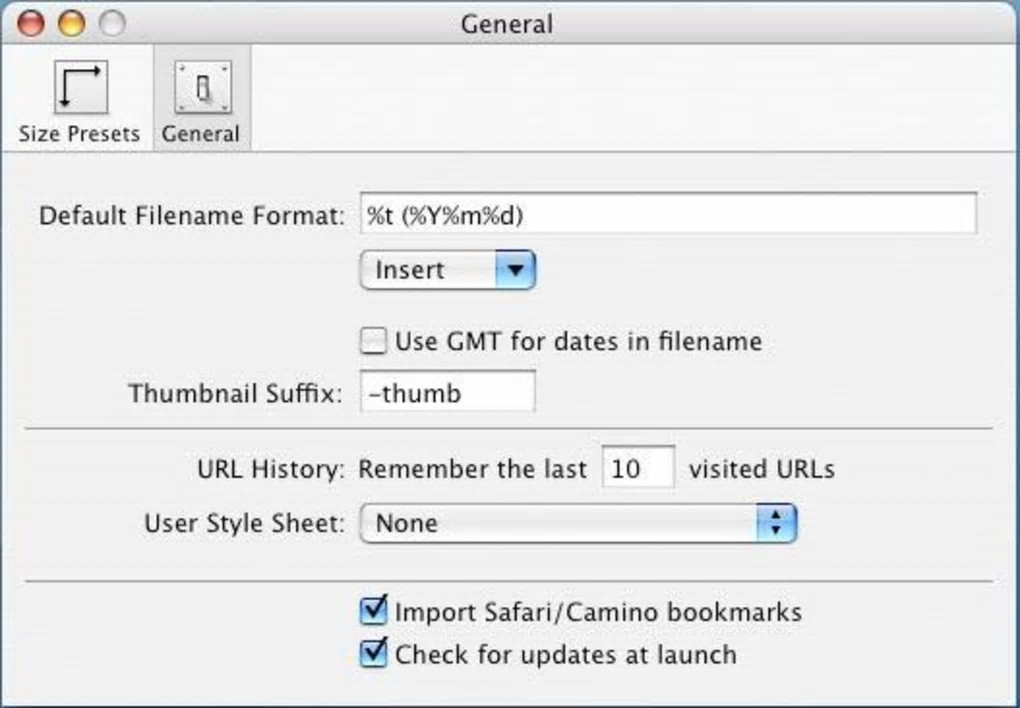Viewport: 1020px width, 708px height.
Task: Toggle Import Safari/Camino bookmarks checkbox
Action: point(373,610)
